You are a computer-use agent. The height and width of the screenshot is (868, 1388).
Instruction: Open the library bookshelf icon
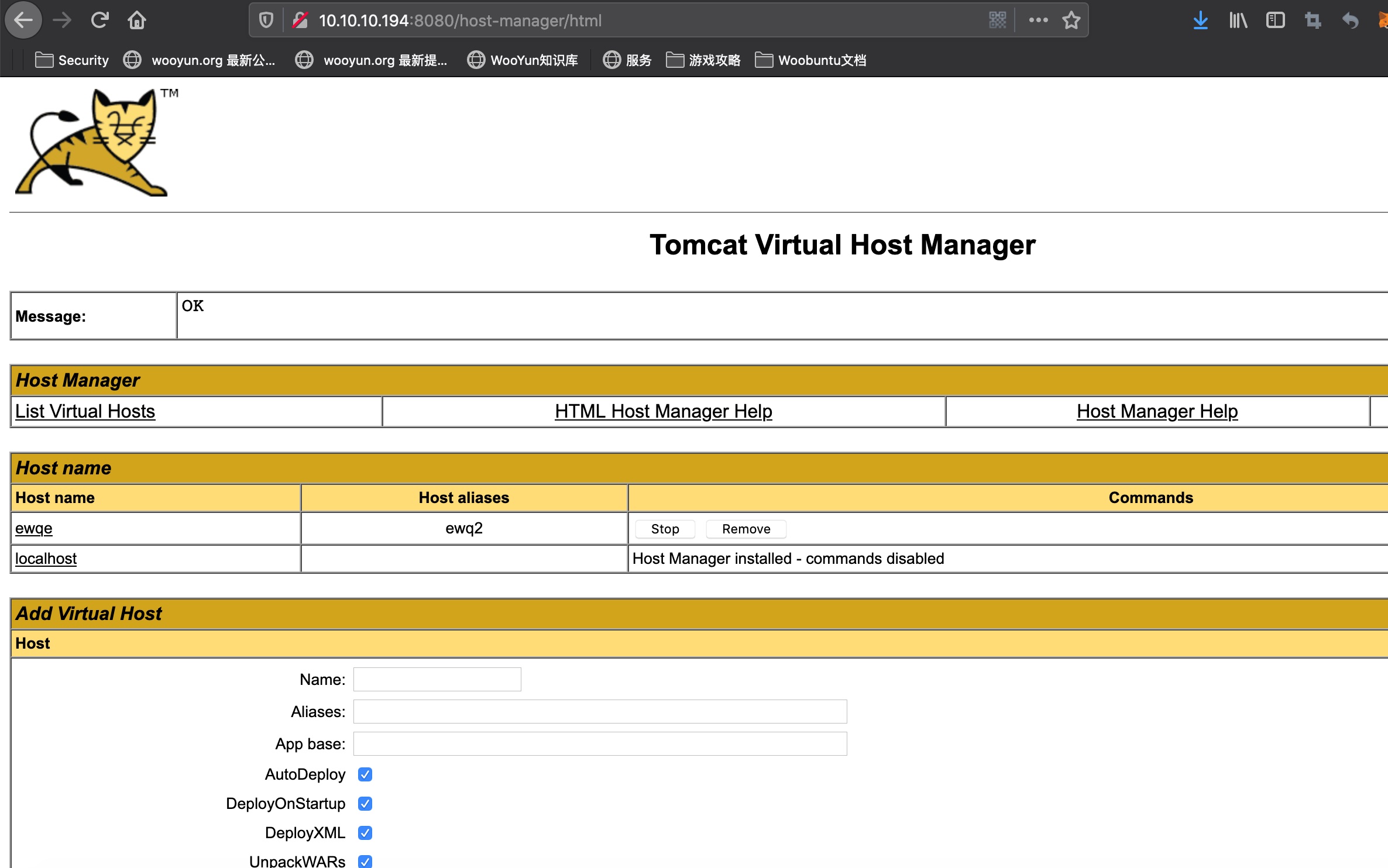[1238, 20]
